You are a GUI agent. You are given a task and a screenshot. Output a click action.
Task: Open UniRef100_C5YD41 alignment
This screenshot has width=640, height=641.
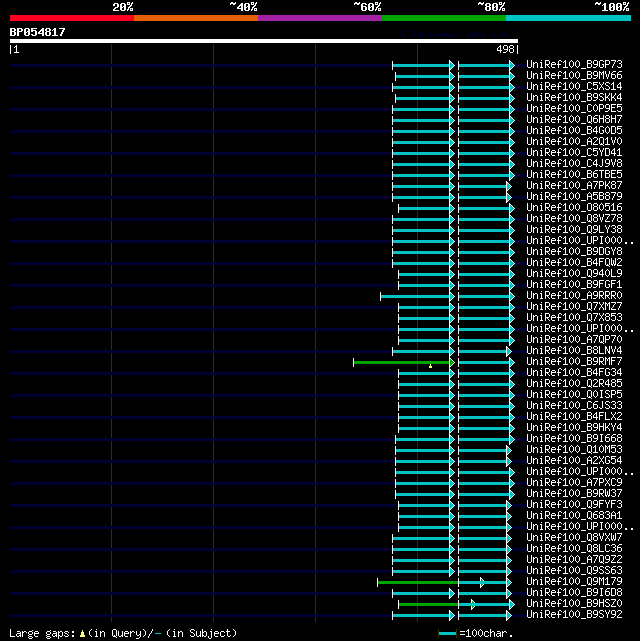click(574, 152)
